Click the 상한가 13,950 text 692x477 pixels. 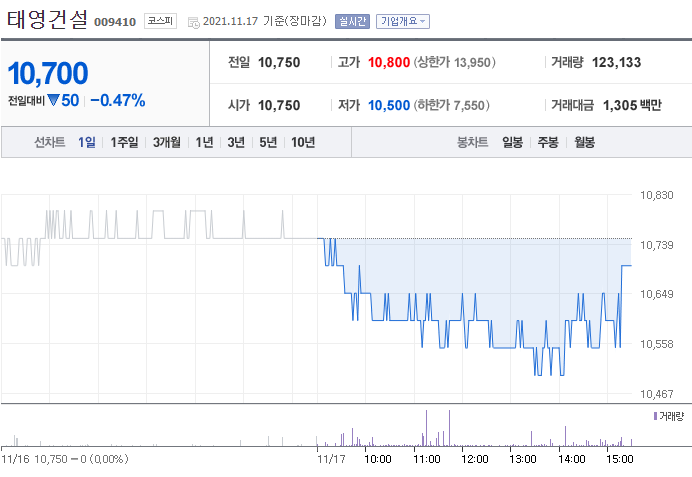click(x=454, y=62)
